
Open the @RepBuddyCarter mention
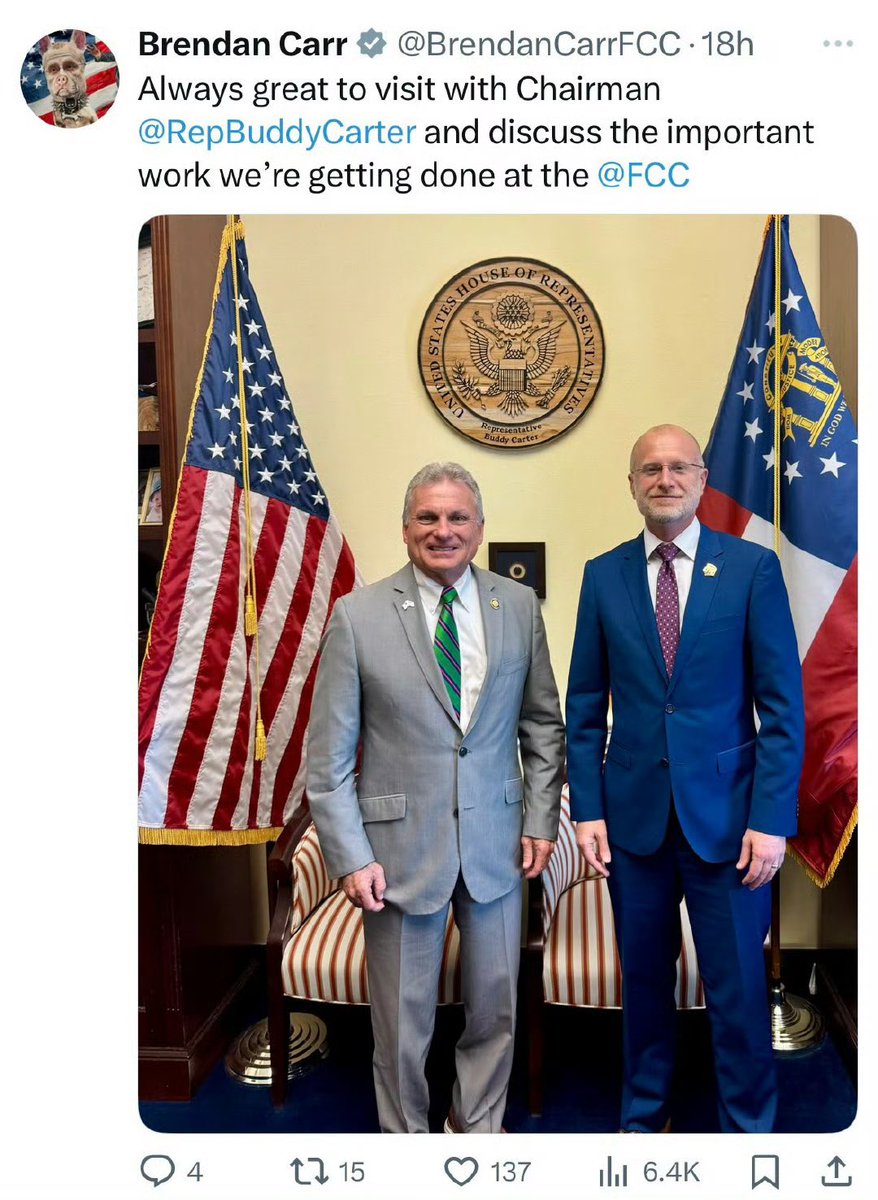point(277,132)
